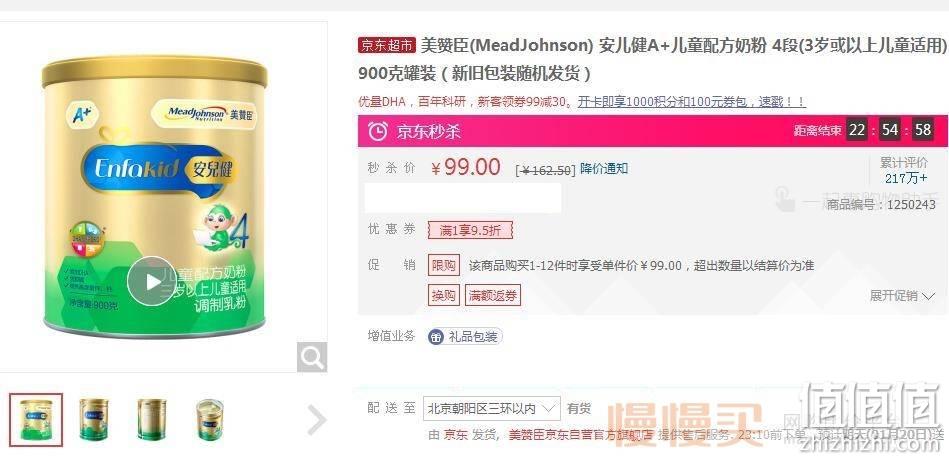Select the second product thumbnail

[x=94, y=419]
